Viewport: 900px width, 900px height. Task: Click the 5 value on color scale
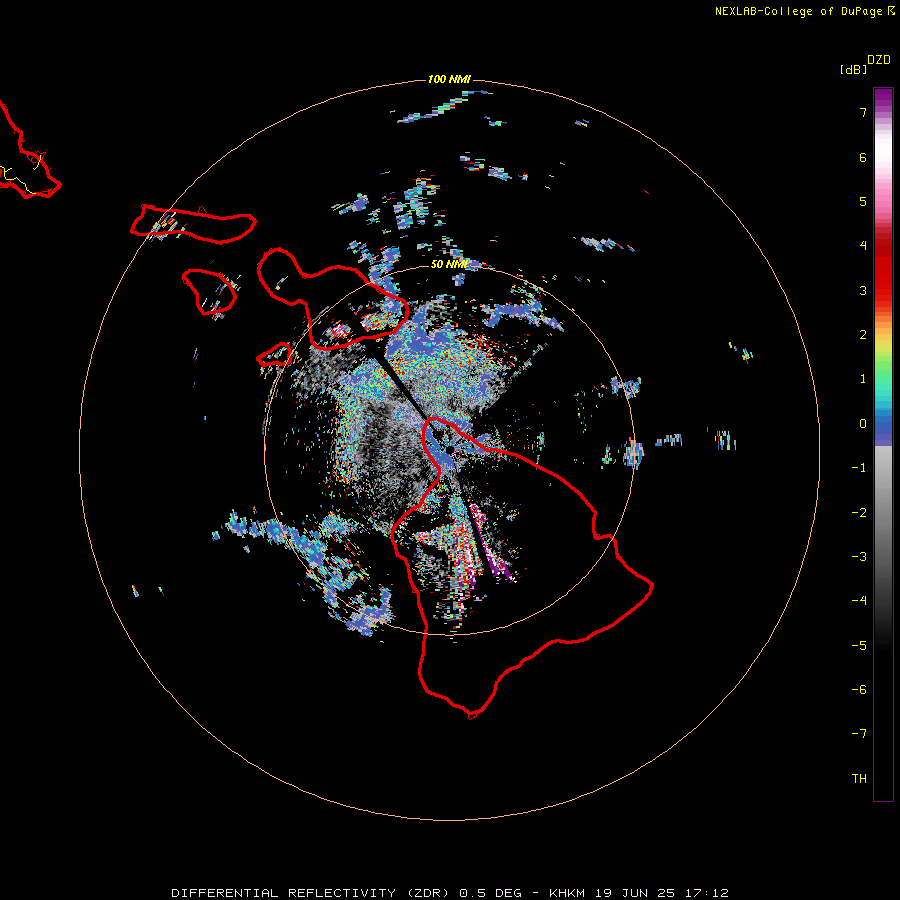(x=863, y=201)
